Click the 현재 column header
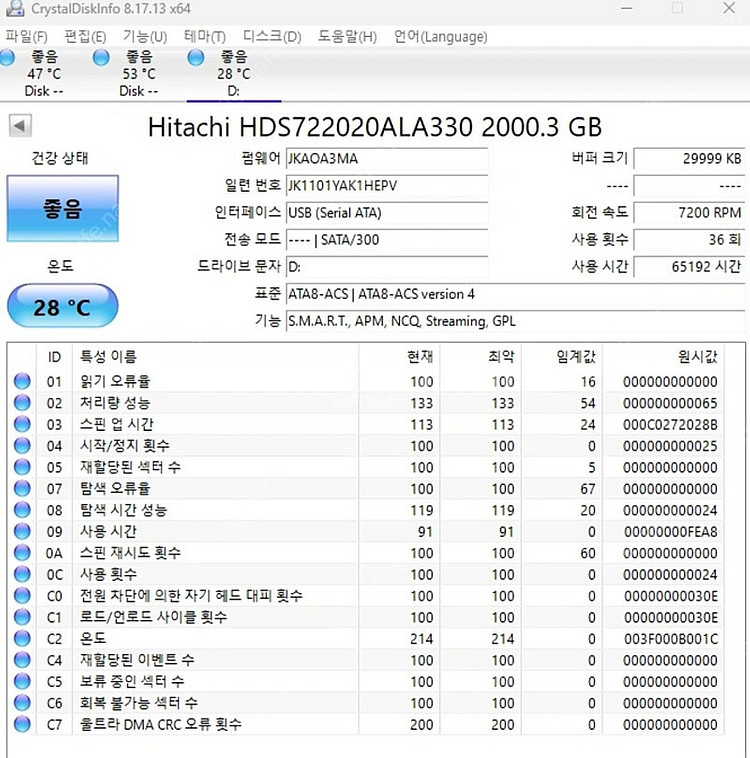Image resolution: width=750 pixels, height=758 pixels. tap(399, 357)
